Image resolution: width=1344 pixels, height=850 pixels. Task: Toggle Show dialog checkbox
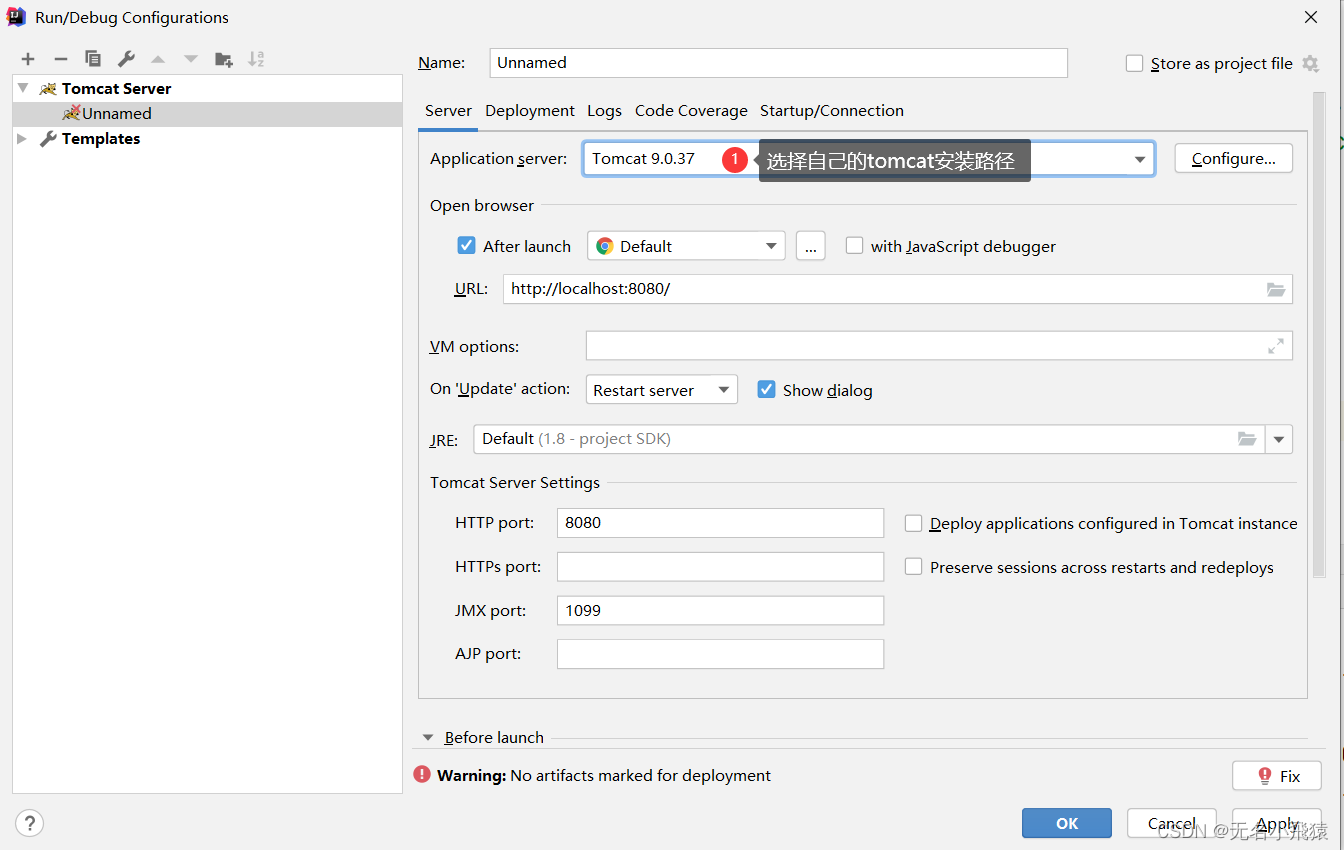(x=766, y=389)
